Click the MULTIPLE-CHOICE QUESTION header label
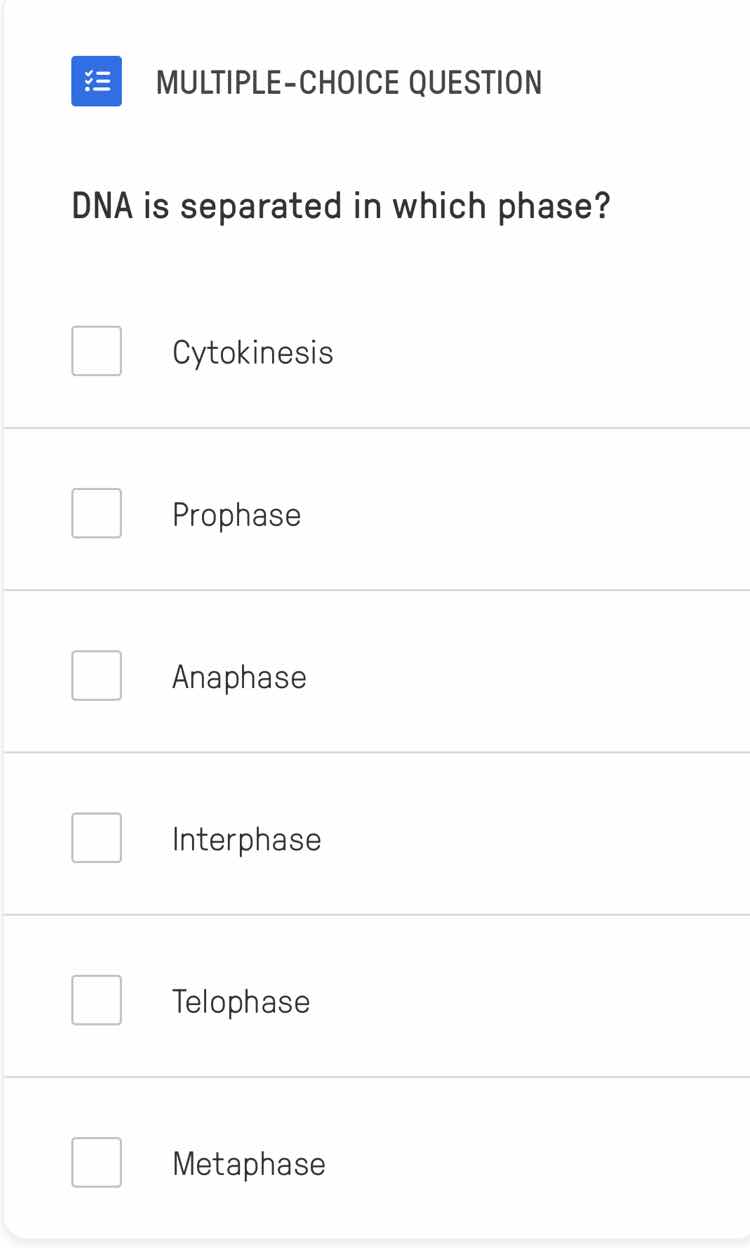Image resolution: width=750 pixels, height=1248 pixels. 348,83
